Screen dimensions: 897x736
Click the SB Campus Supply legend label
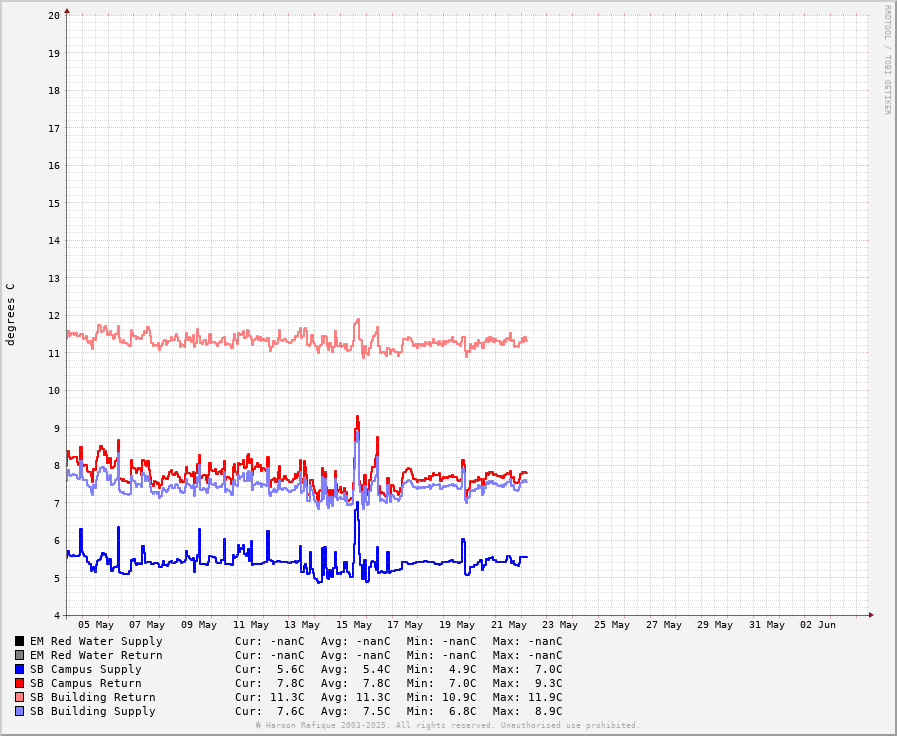(85, 669)
